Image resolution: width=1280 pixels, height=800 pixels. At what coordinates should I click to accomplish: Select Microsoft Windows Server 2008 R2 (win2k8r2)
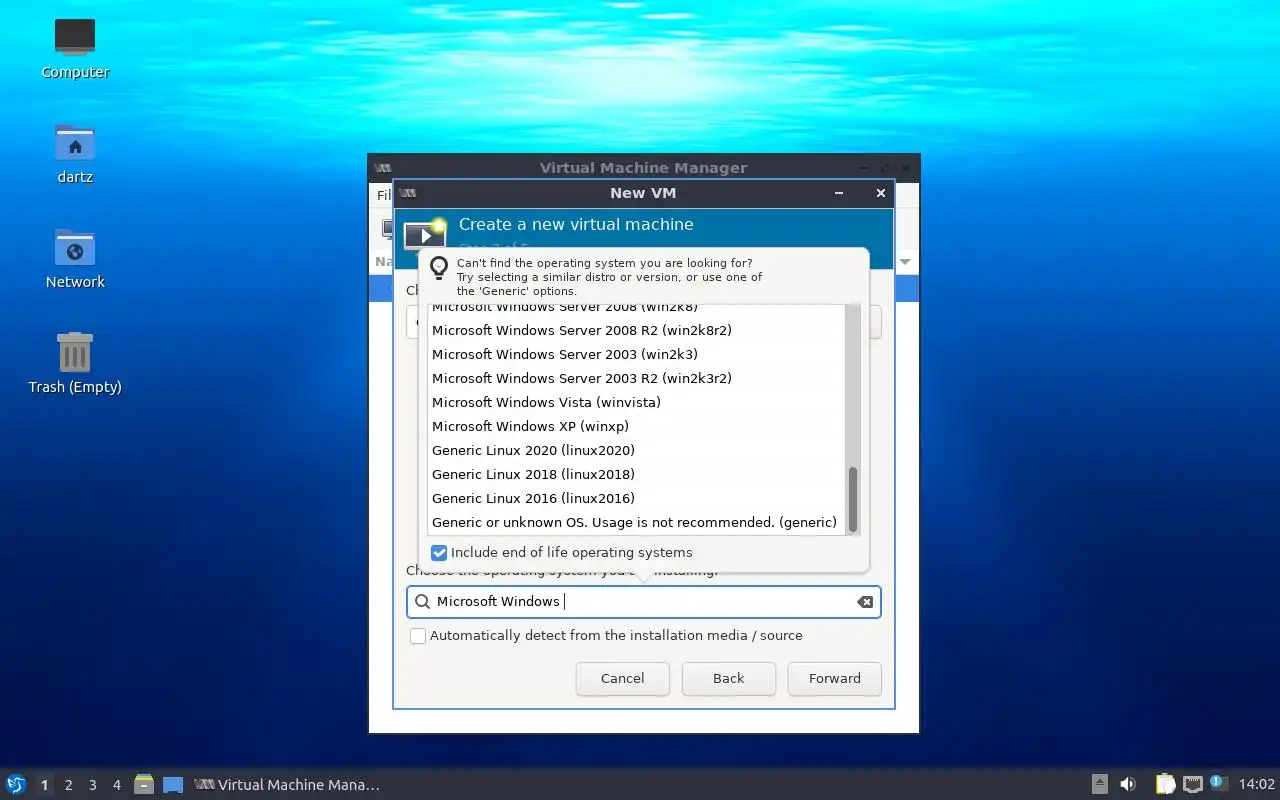[636, 330]
